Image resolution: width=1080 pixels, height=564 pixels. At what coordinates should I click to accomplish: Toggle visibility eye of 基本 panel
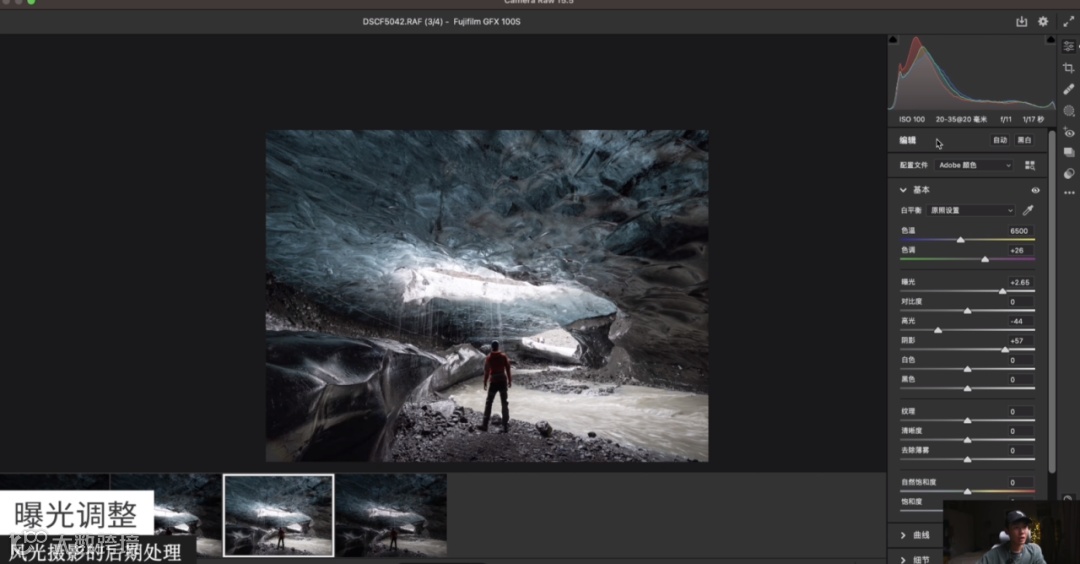click(x=1035, y=190)
